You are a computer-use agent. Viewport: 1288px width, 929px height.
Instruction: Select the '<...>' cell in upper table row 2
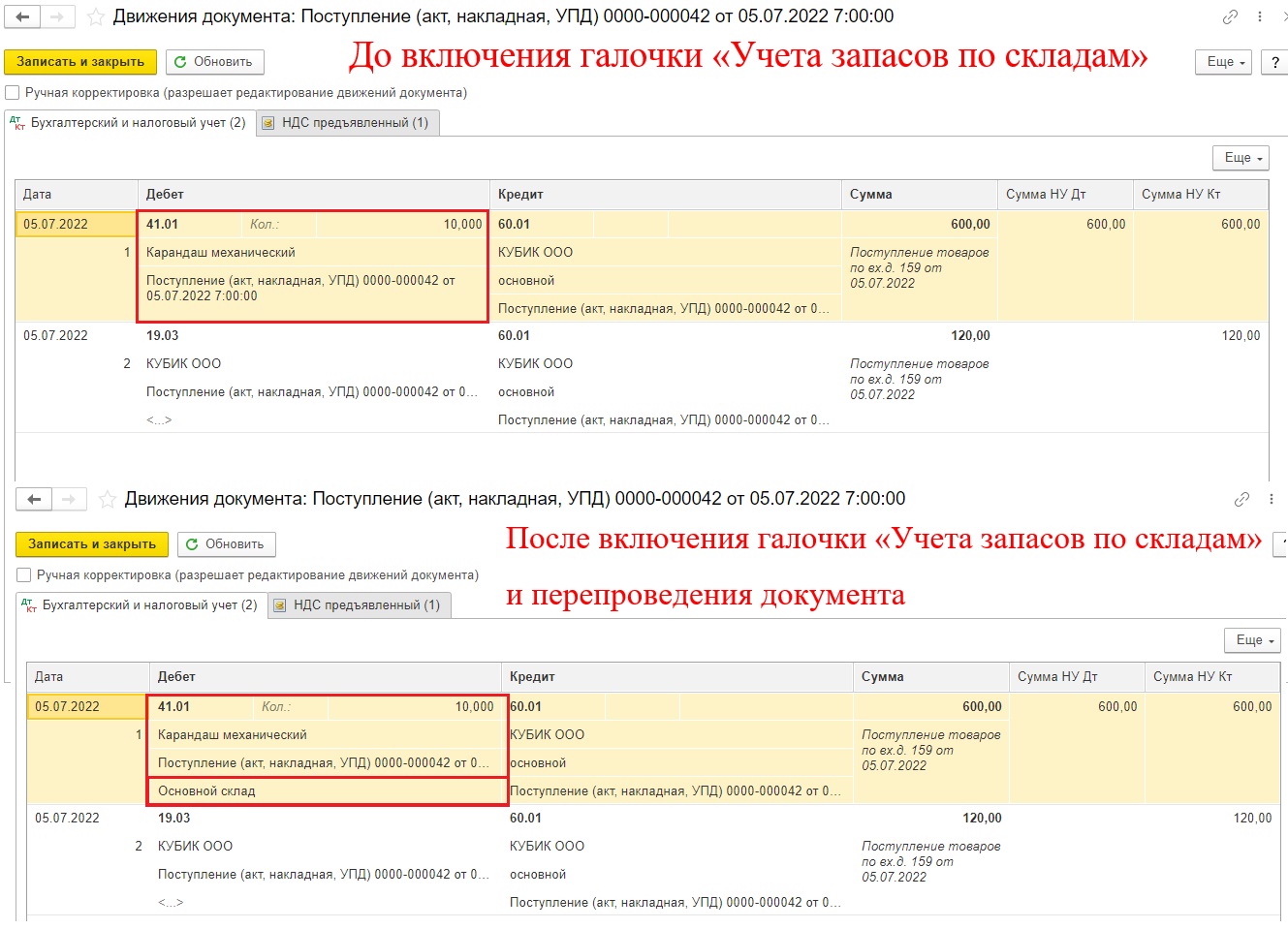tap(159, 420)
